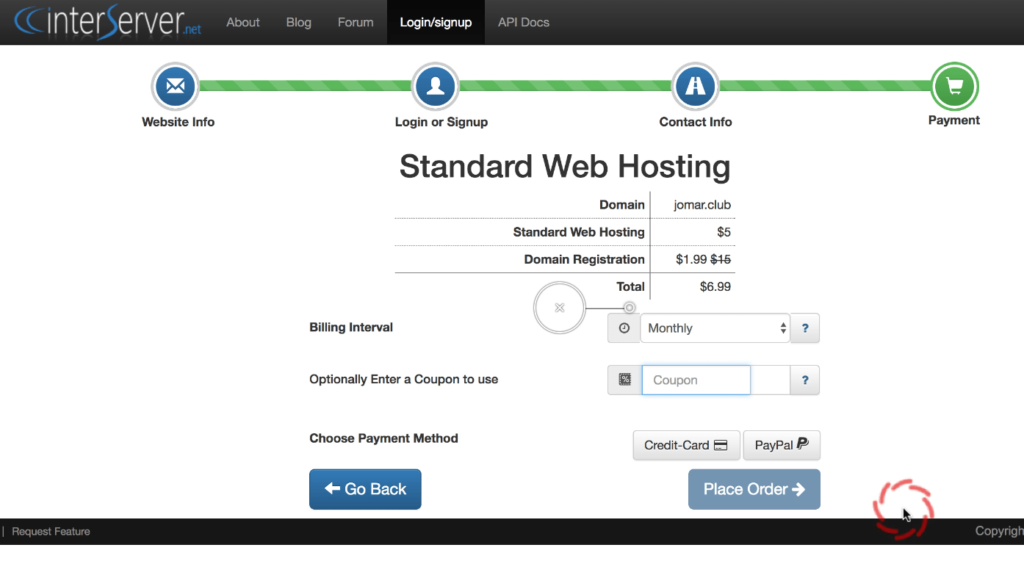Click the Place Order button
1024x564 pixels.
[754, 489]
